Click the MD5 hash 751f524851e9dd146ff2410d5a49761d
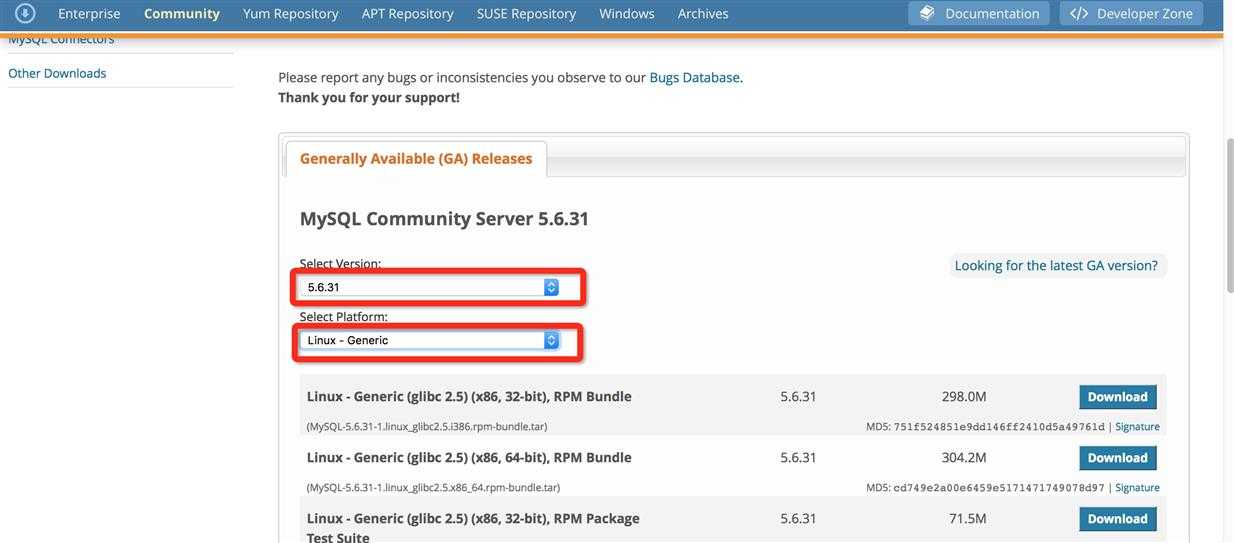This screenshot has height=543, width=1234. pos(999,427)
